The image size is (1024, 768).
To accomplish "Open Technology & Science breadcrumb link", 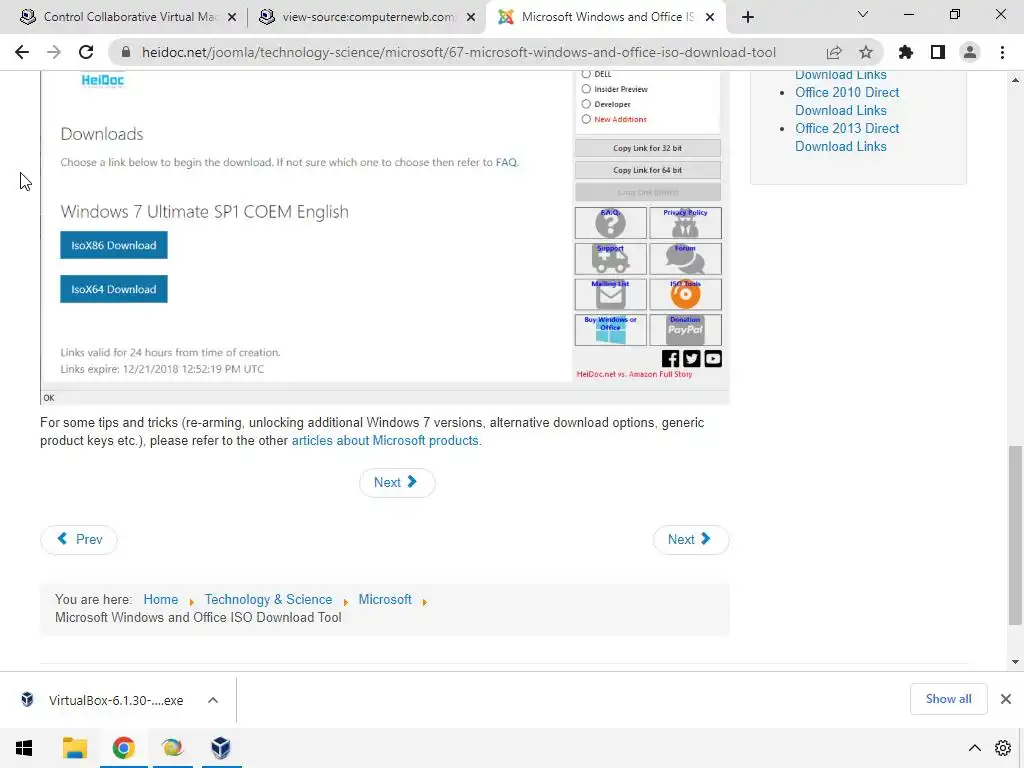I will pos(268,600).
